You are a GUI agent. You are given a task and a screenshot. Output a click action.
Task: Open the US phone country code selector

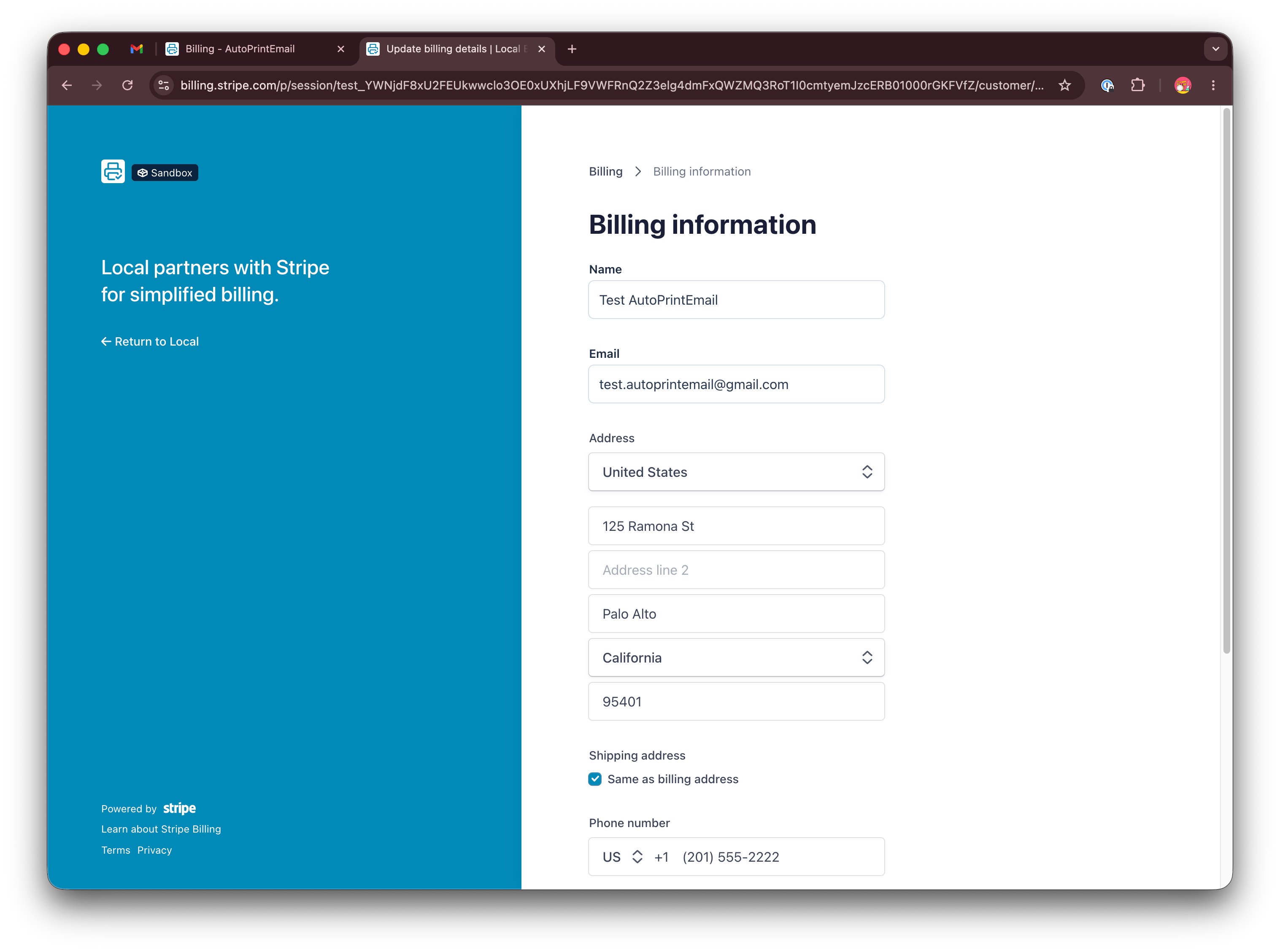pyautogui.click(x=622, y=857)
